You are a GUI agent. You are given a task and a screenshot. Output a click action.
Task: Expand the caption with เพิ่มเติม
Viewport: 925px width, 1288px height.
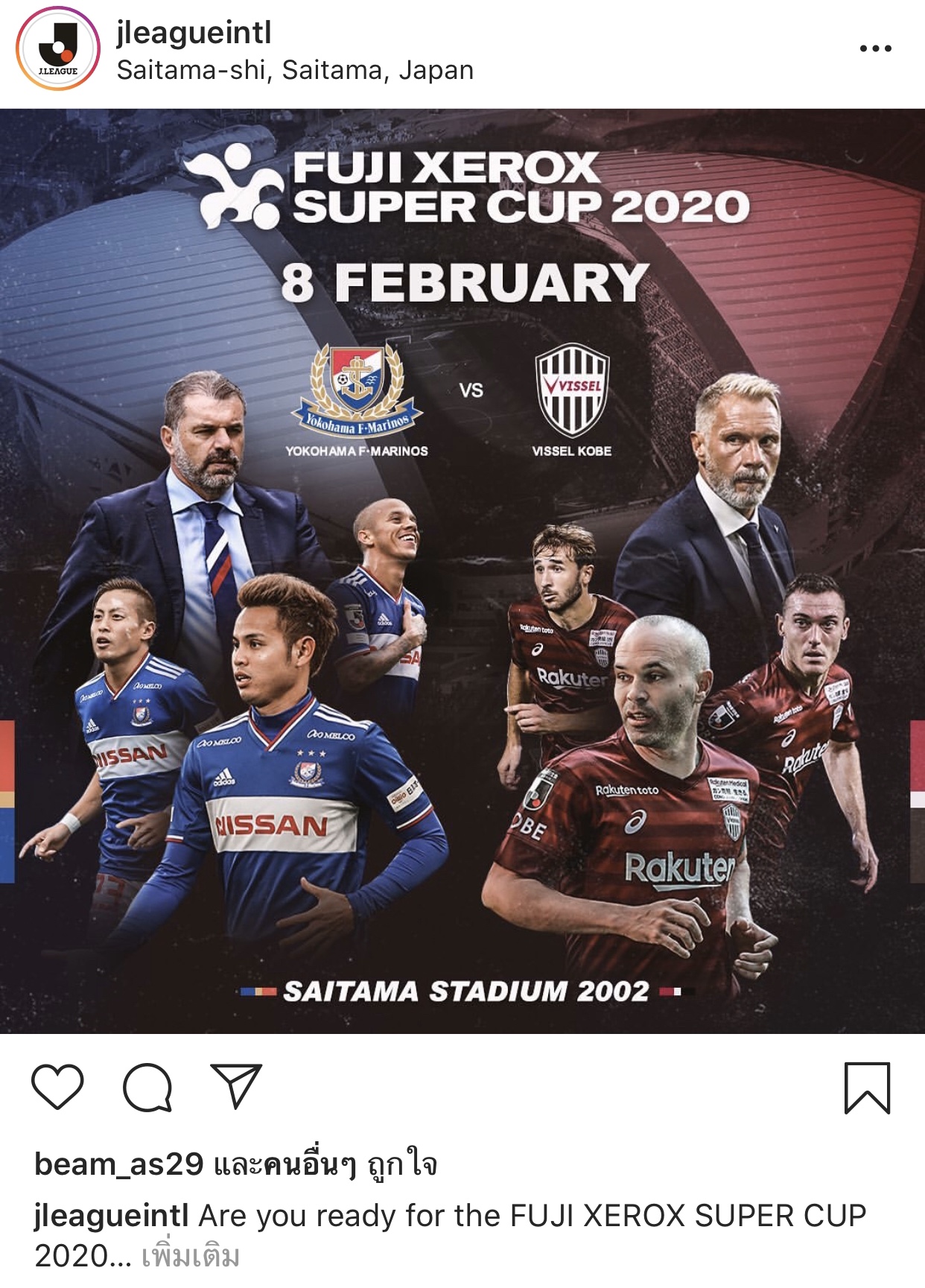tap(190, 1256)
